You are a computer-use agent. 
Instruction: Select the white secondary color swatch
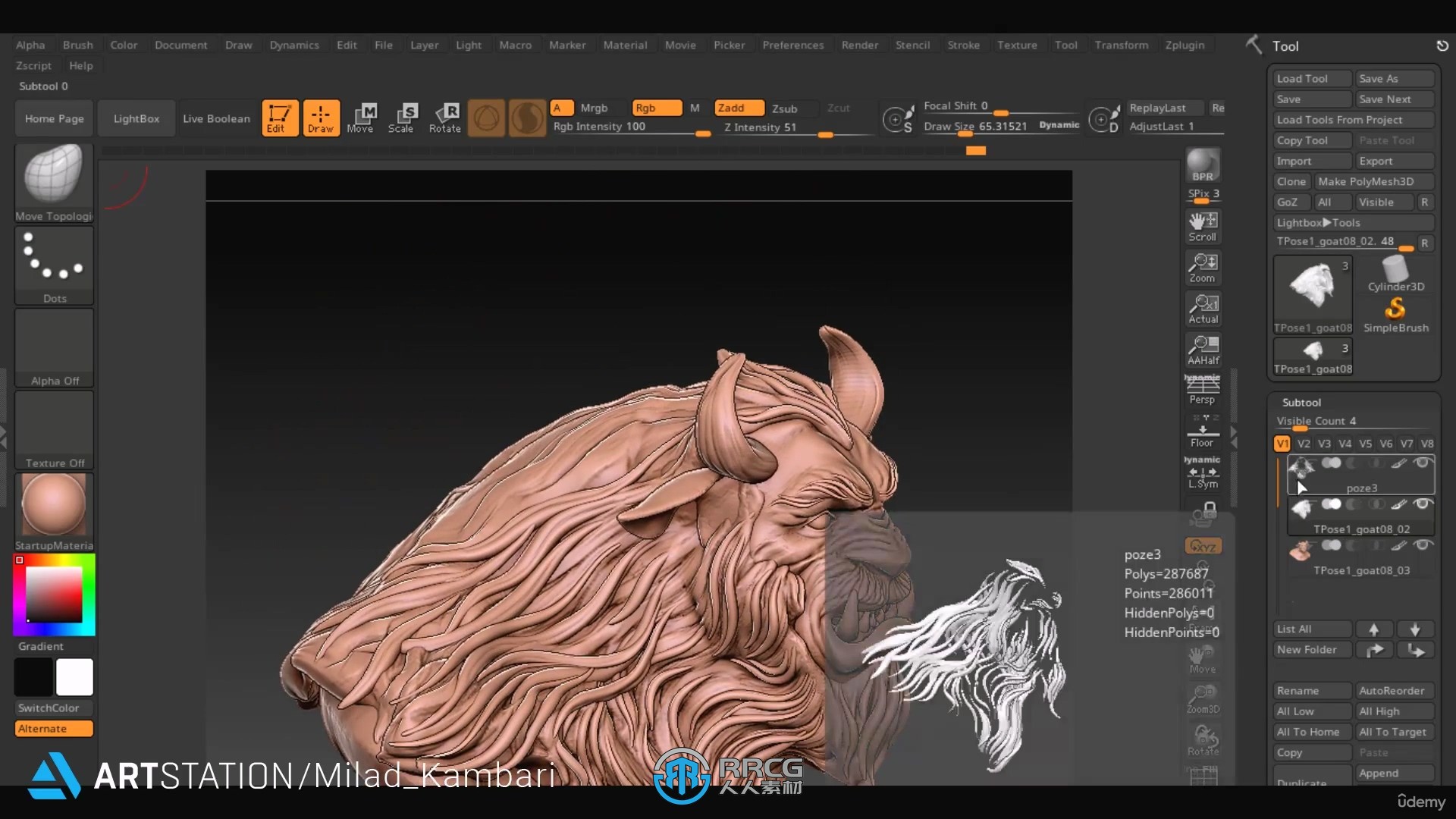coord(74,676)
